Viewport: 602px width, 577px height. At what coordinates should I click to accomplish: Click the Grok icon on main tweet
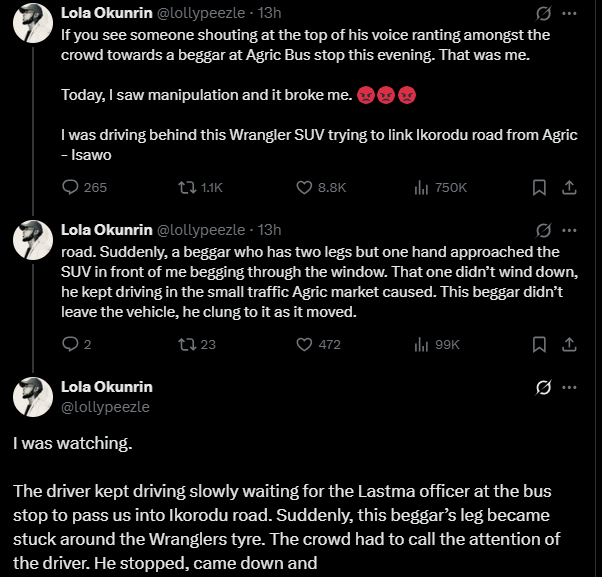tap(544, 387)
